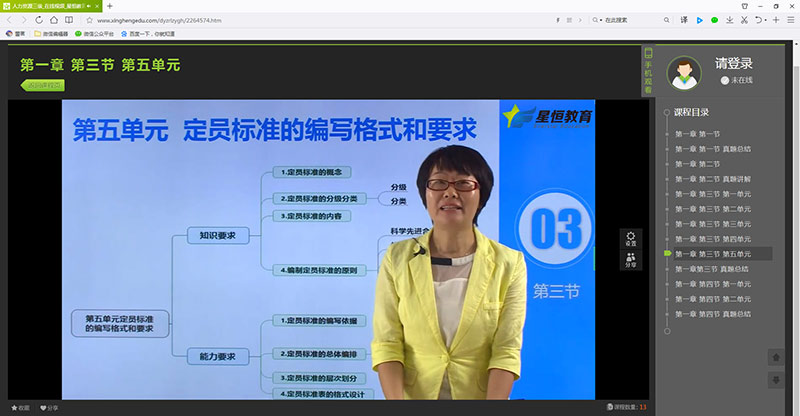The image size is (800, 416).
Task: Click the course list scroll-down arrow button
Action: click(776, 380)
